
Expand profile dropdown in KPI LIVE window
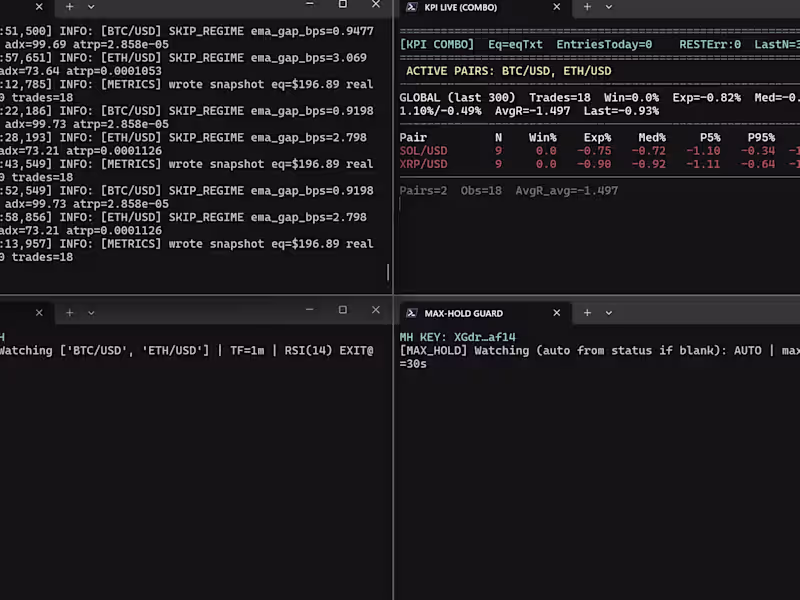point(609,7)
